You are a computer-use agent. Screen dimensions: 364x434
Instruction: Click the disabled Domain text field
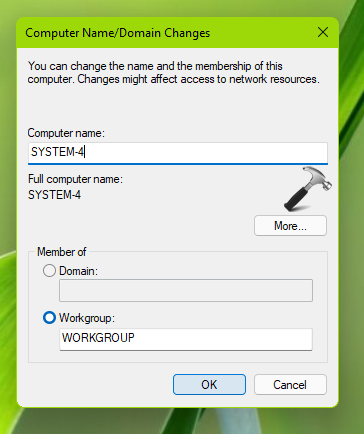186,290
